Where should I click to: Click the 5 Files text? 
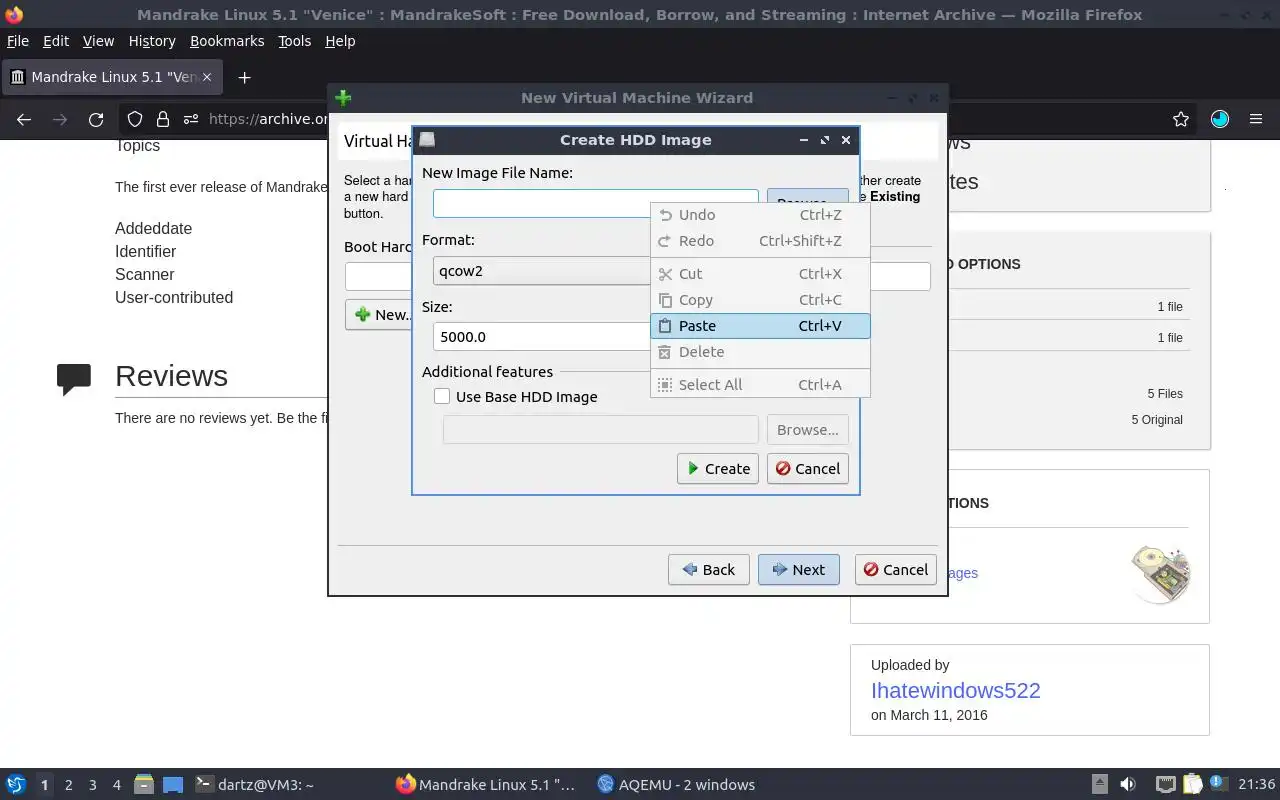pyautogui.click(x=1165, y=394)
